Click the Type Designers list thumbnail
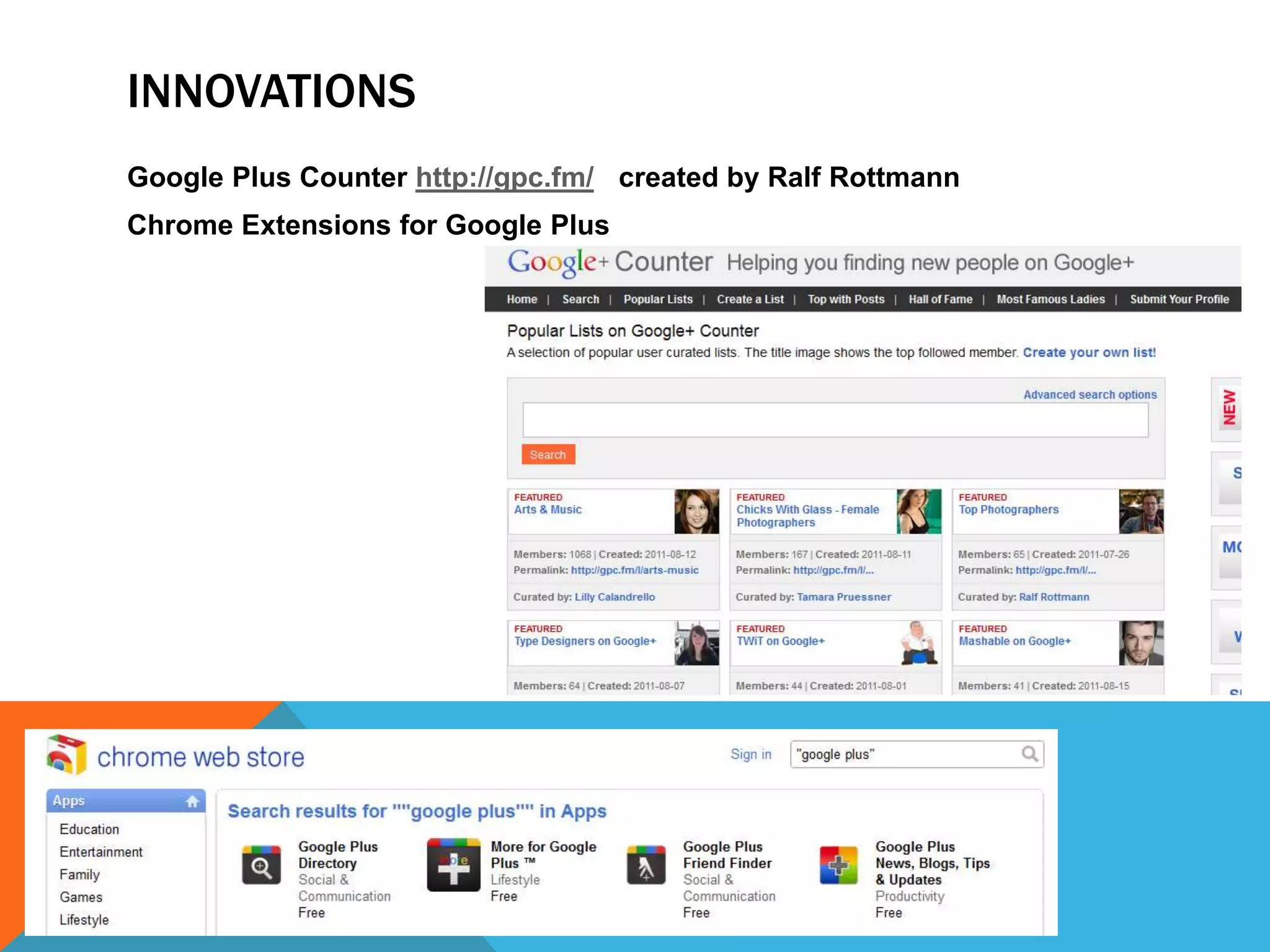 click(x=696, y=643)
